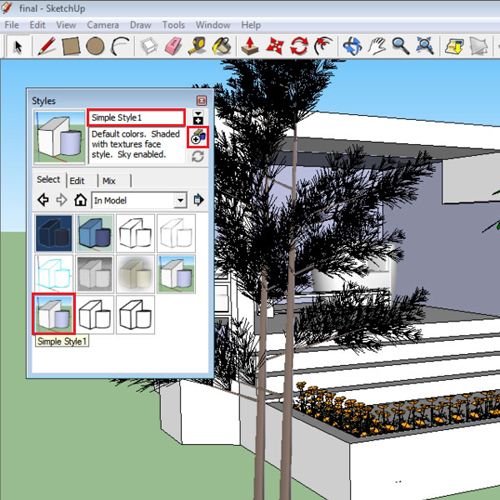Create new style with plus icon
500x500 pixels.
coord(198,137)
